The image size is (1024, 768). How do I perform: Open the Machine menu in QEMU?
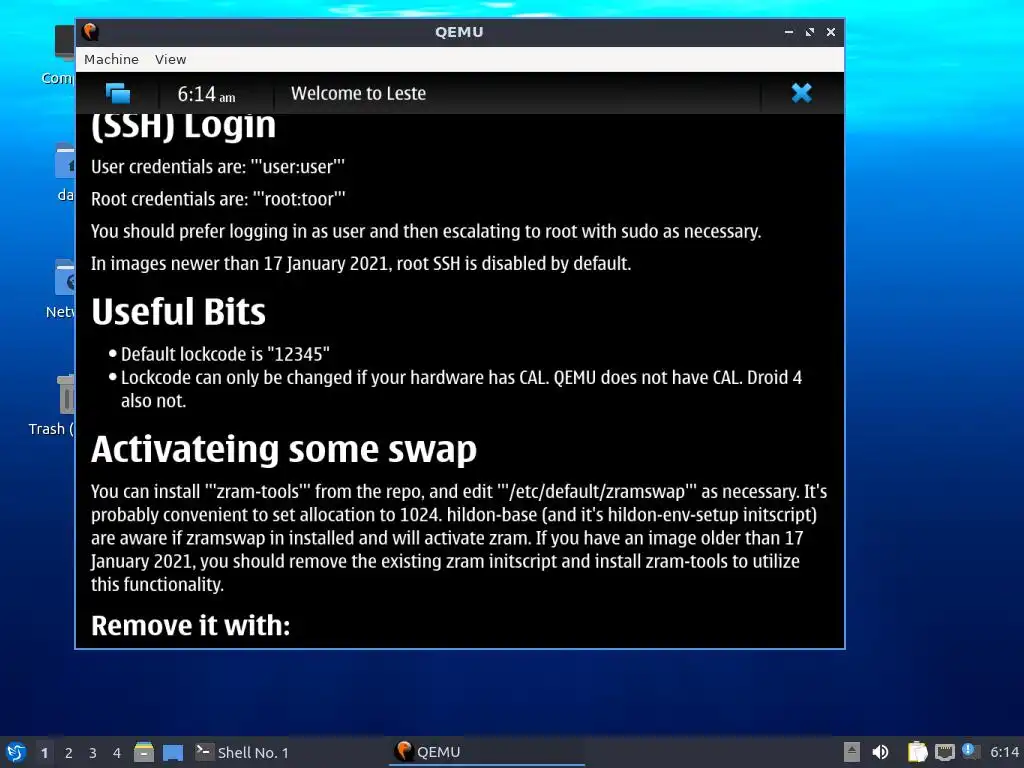[111, 59]
